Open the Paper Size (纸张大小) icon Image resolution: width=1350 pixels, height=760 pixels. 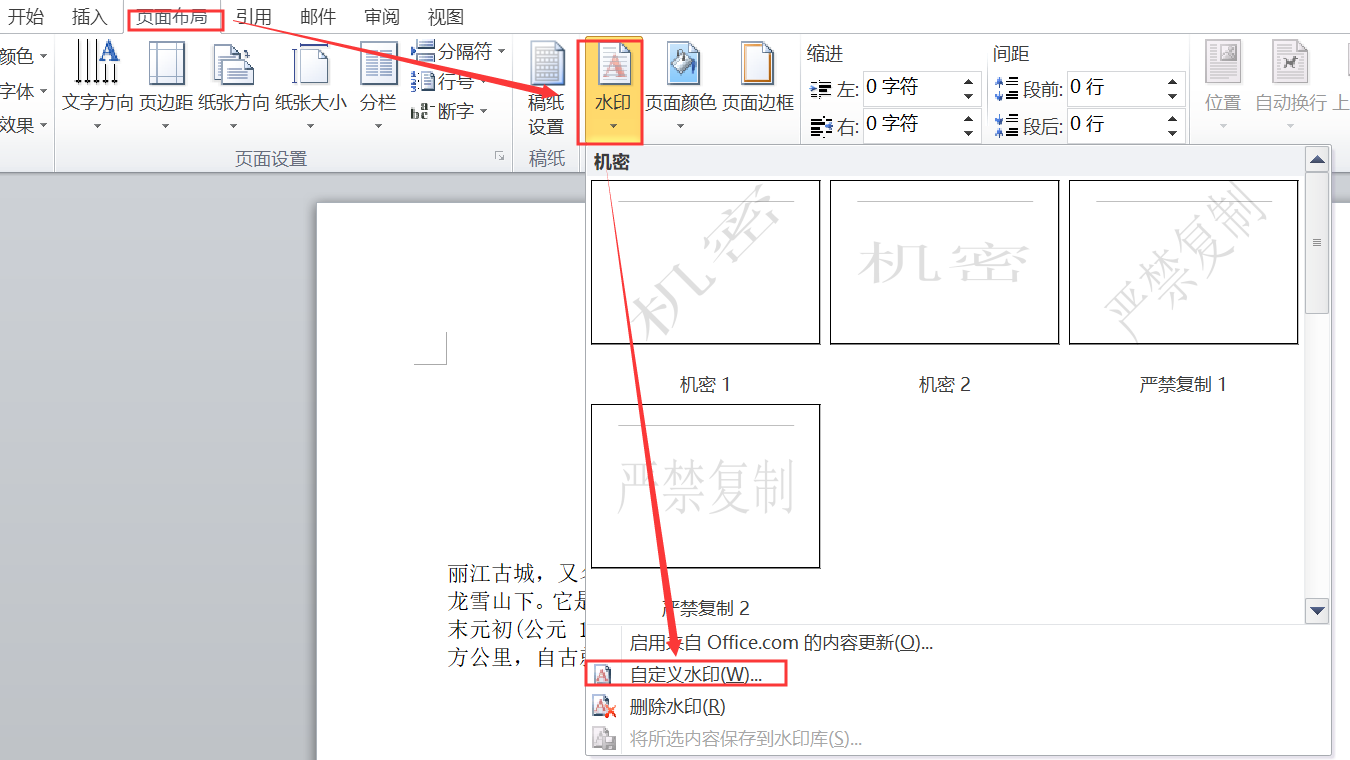311,86
